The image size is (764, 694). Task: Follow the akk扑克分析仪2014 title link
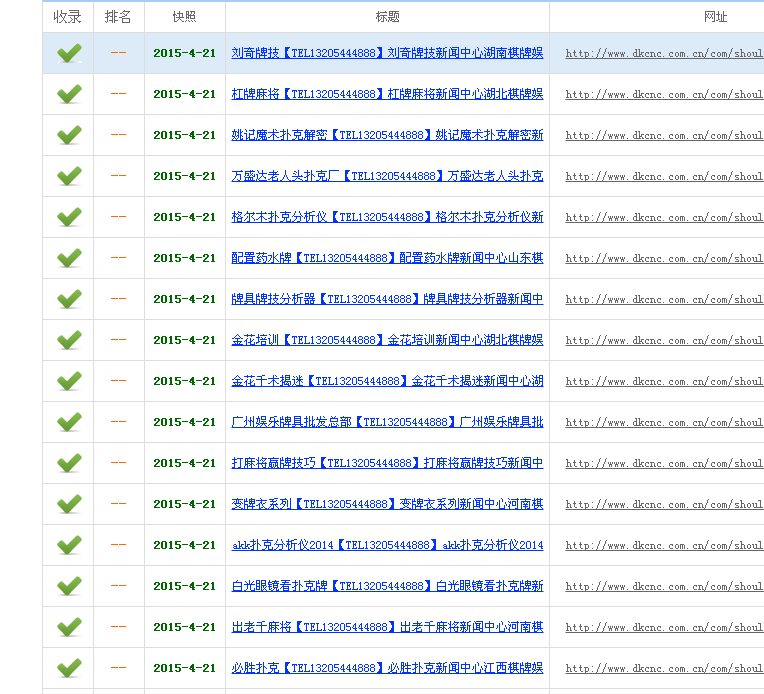pos(387,545)
